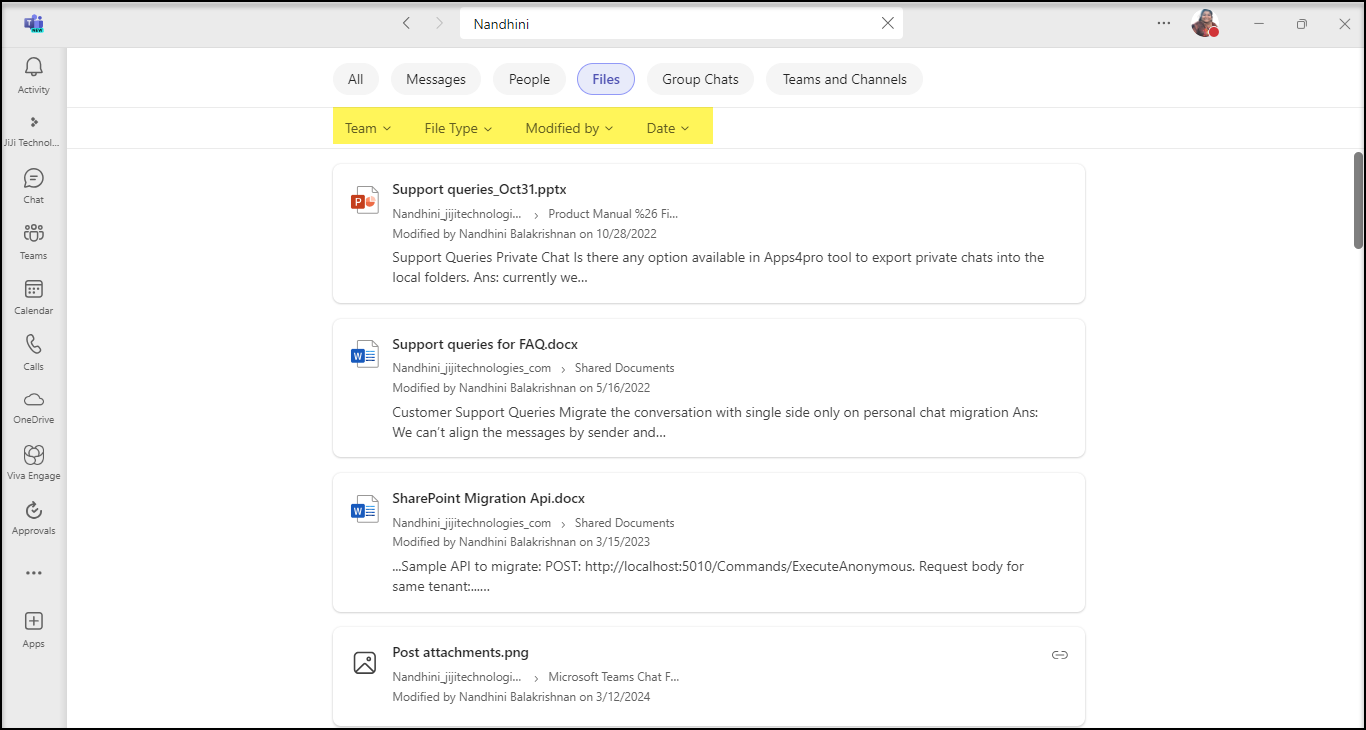This screenshot has width=1366, height=730.
Task: Click the search field containing Nandhini
Action: pos(660,23)
